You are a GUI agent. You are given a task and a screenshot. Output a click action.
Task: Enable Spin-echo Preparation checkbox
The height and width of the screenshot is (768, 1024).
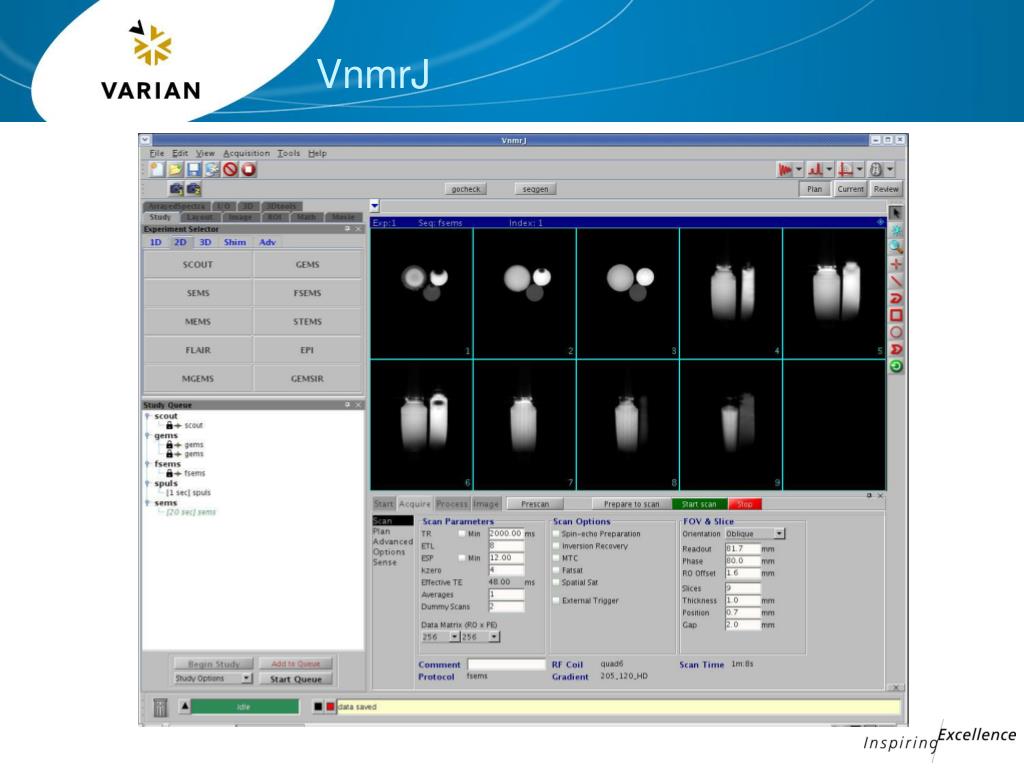coord(556,534)
